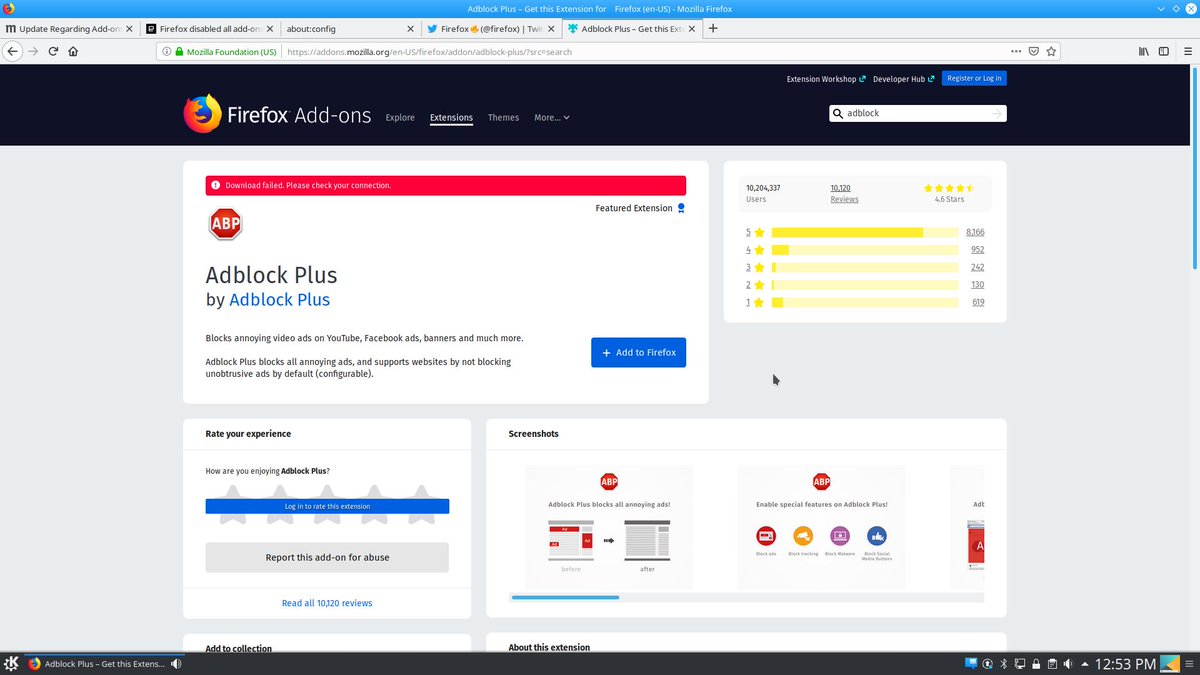Expand hidden system tray icons arrow
The height and width of the screenshot is (675, 1200).
[1085, 663]
